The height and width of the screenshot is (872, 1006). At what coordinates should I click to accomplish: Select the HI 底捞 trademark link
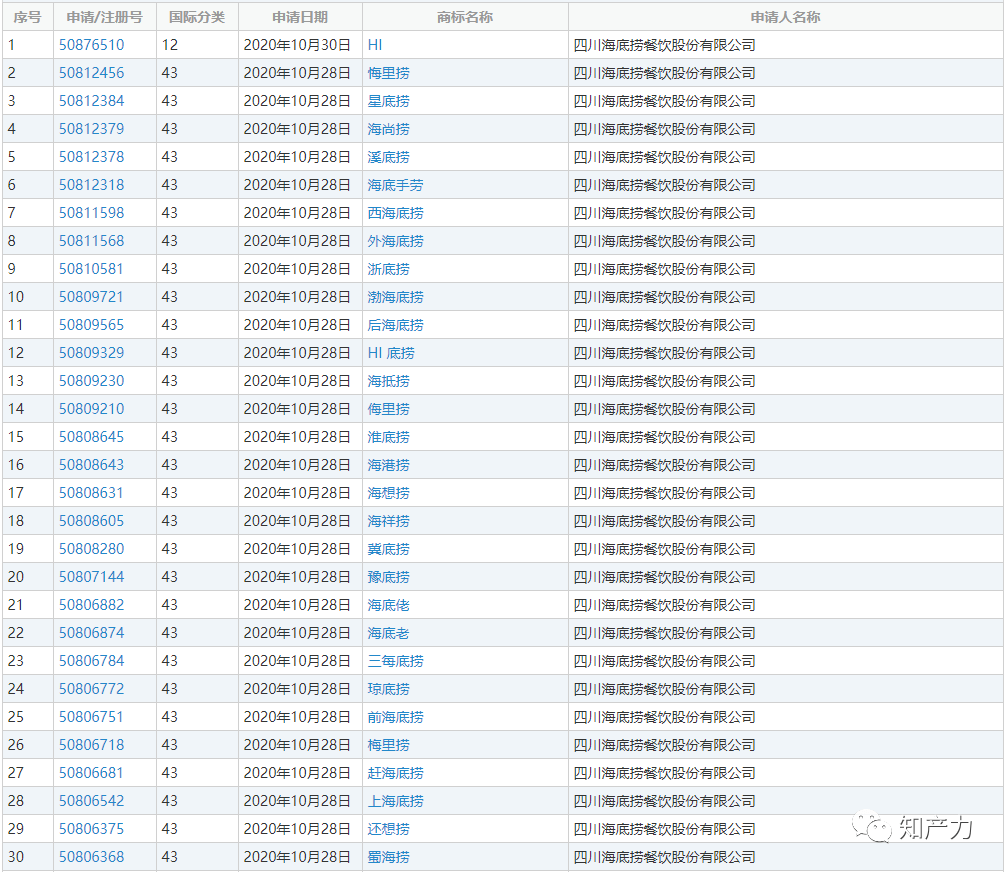[x=391, y=353]
